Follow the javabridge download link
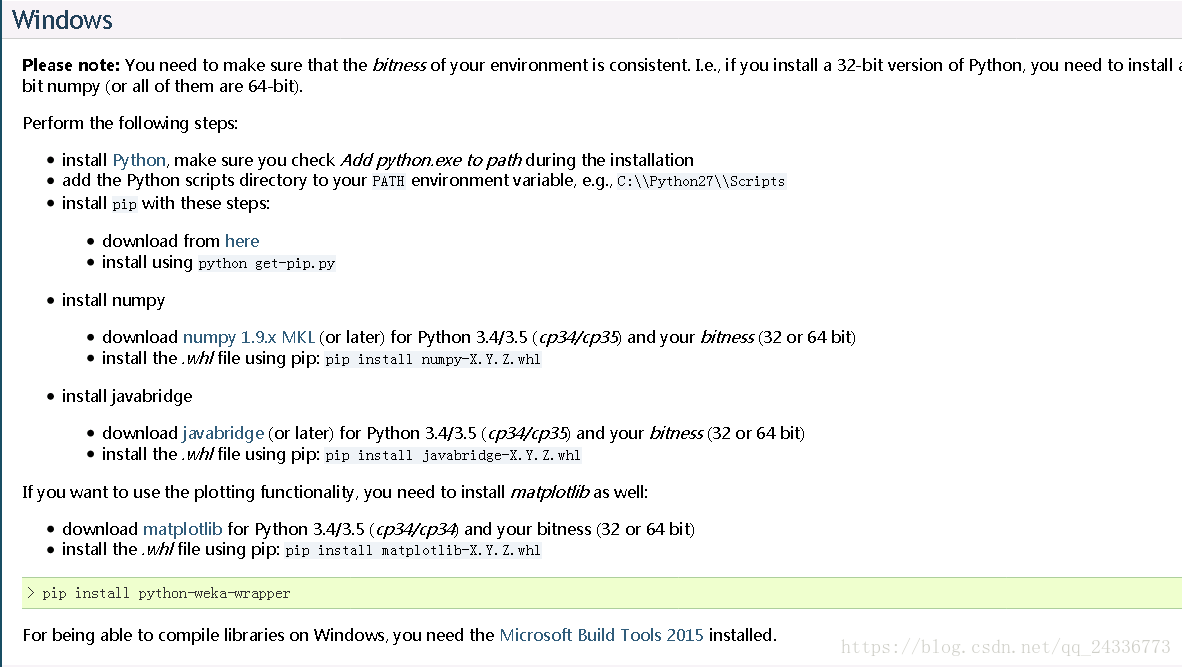Image resolution: width=1182 pixels, height=667 pixels. [223, 433]
